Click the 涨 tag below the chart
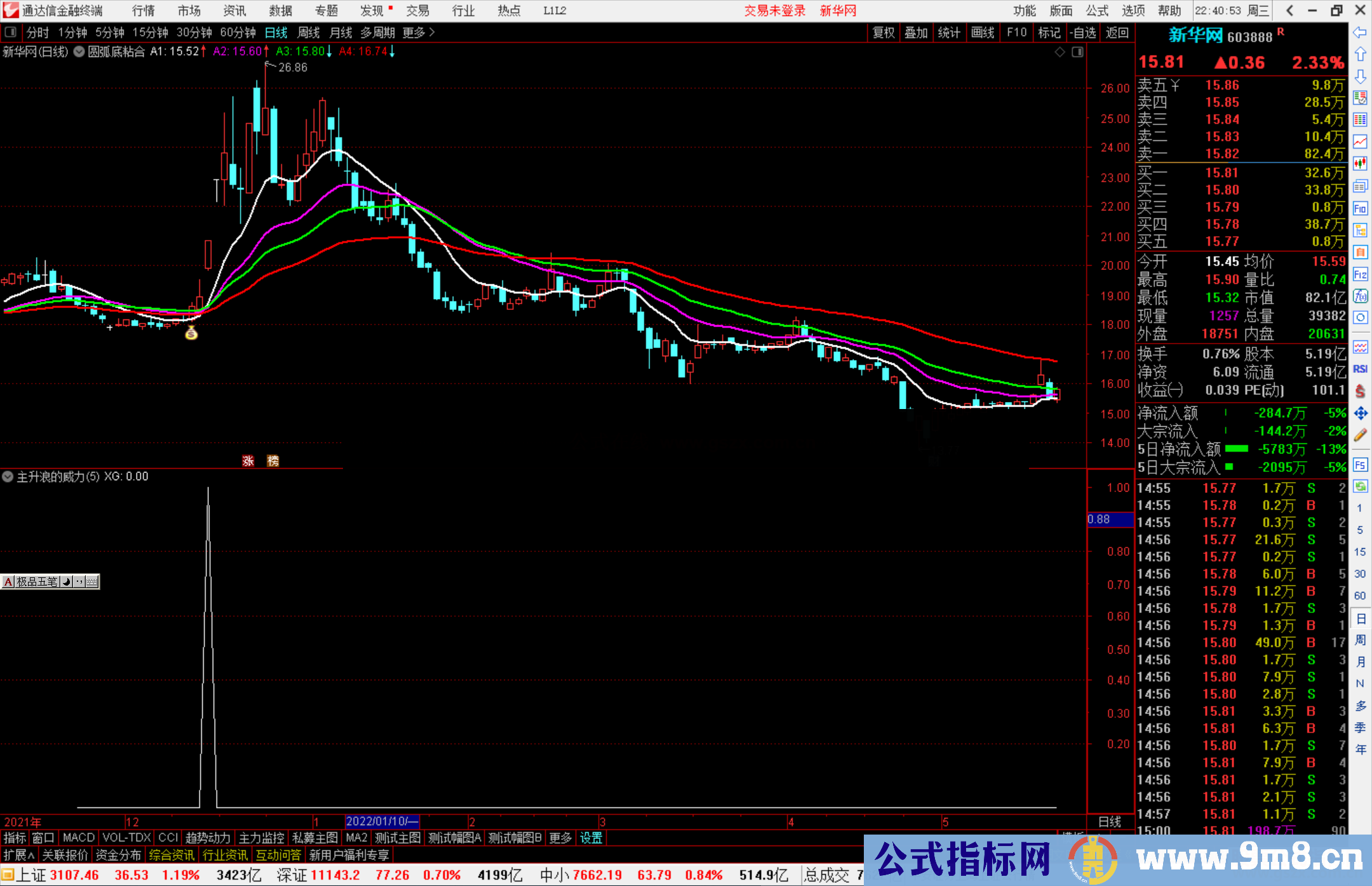This screenshot has width=1372, height=886. [x=248, y=460]
